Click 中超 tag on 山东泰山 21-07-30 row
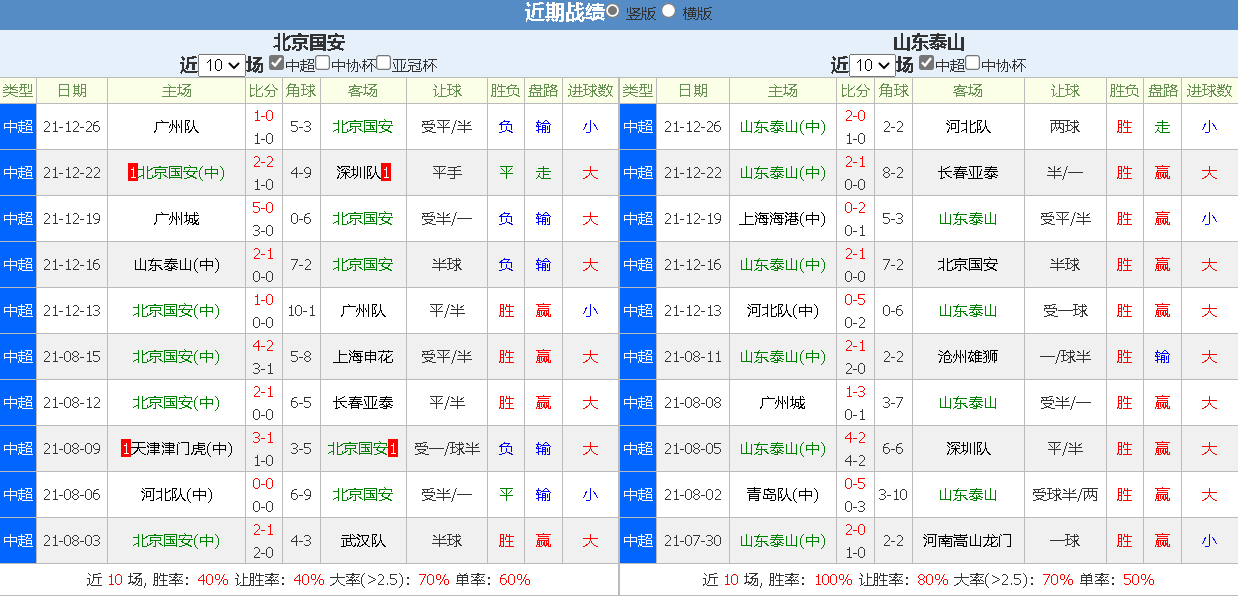This screenshot has height=596, width=1238. 638,541
